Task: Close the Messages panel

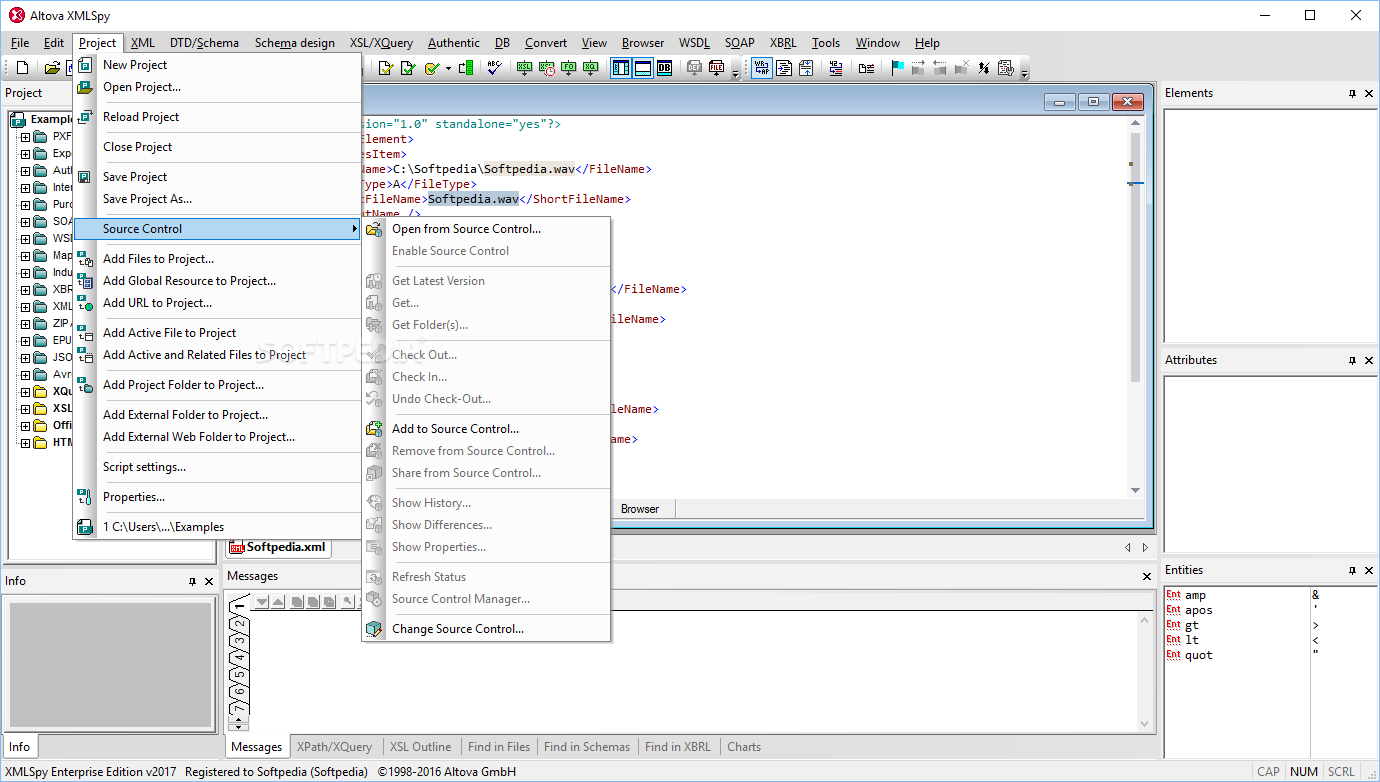Action: [x=1147, y=577]
